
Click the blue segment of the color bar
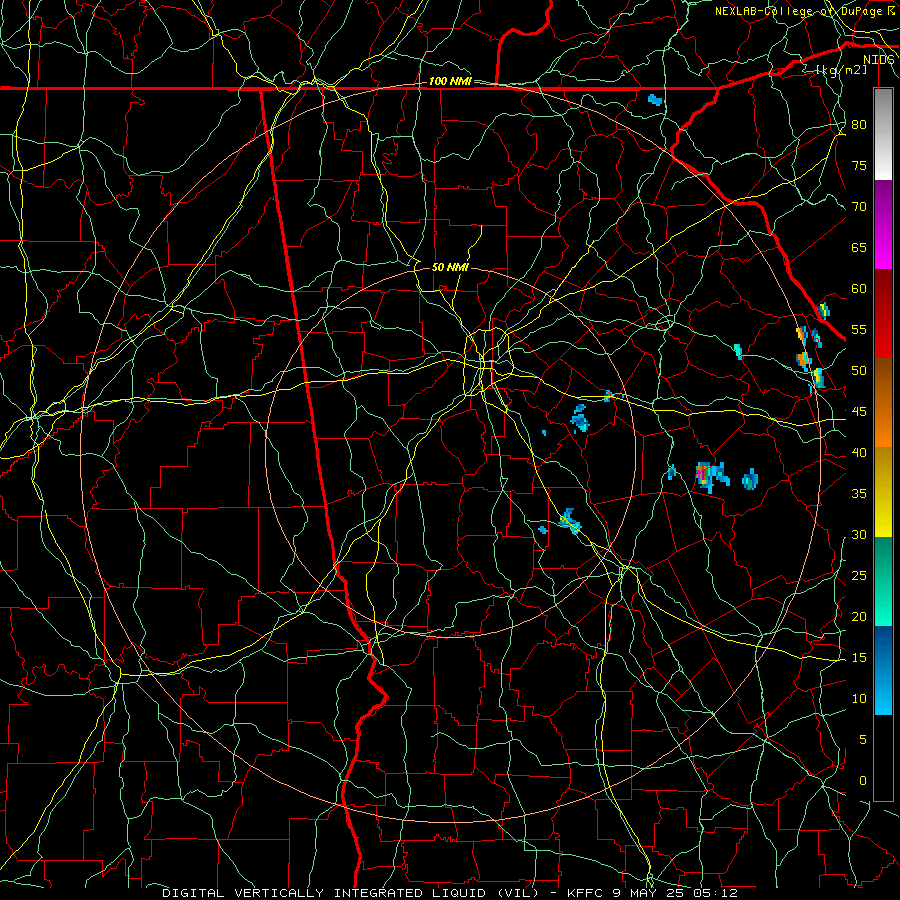pos(883,670)
